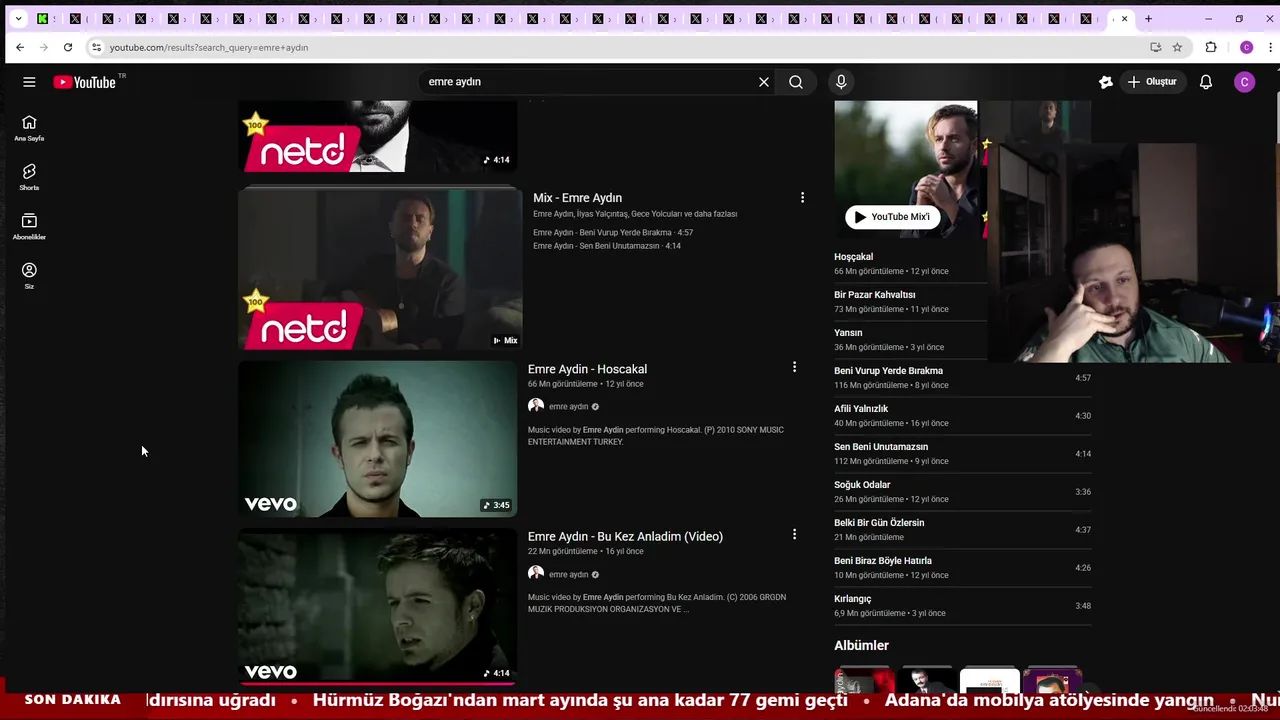
Task: Open the Oluştur create button
Action: click(x=1153, y=82)
